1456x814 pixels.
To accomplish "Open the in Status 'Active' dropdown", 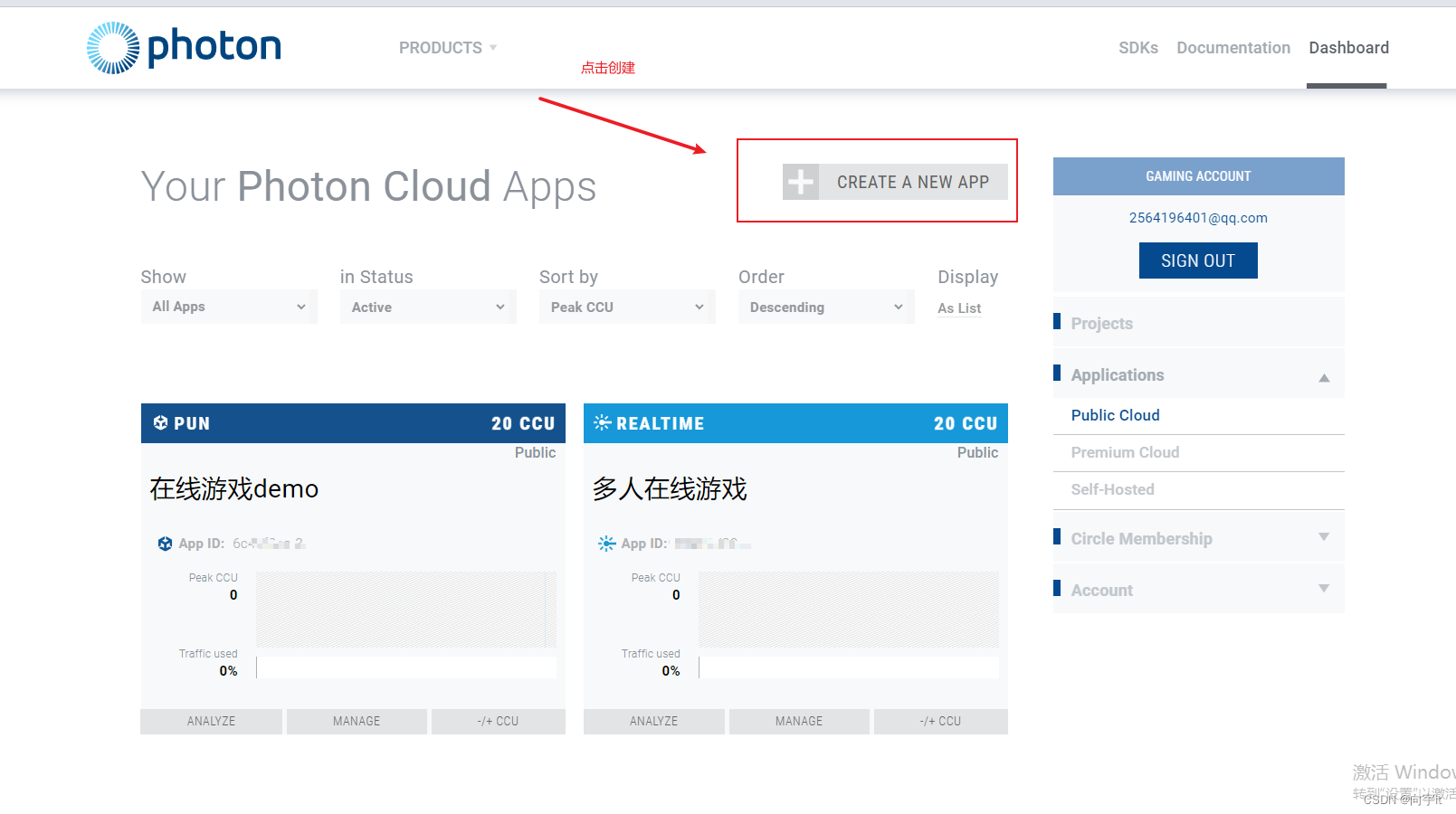I will (x=428, y=307).
